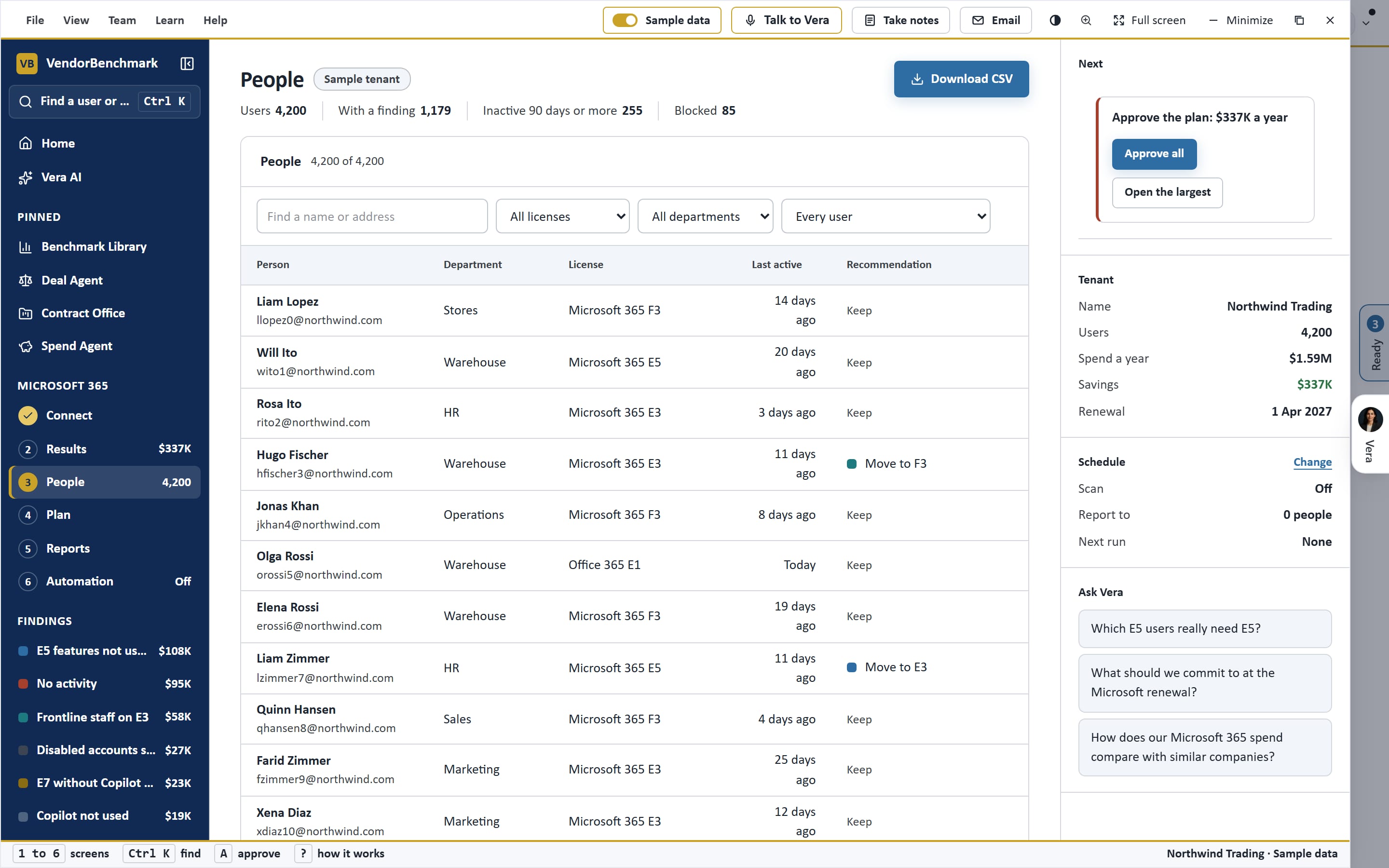
Task: Click the Download CSV button
Action: coord(961,79)
